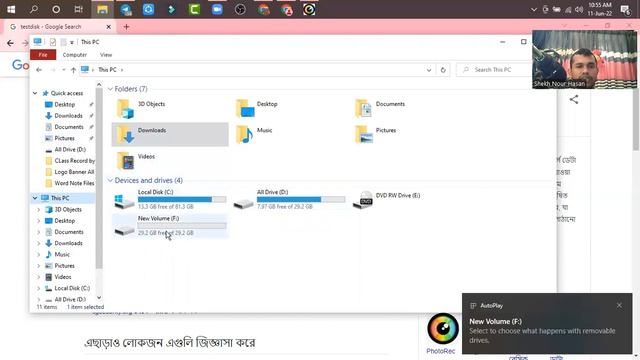Viewport: 640px width, 360px height.
Task: Close the testdisk Google Search tab
Action: [x=109, y=27]
